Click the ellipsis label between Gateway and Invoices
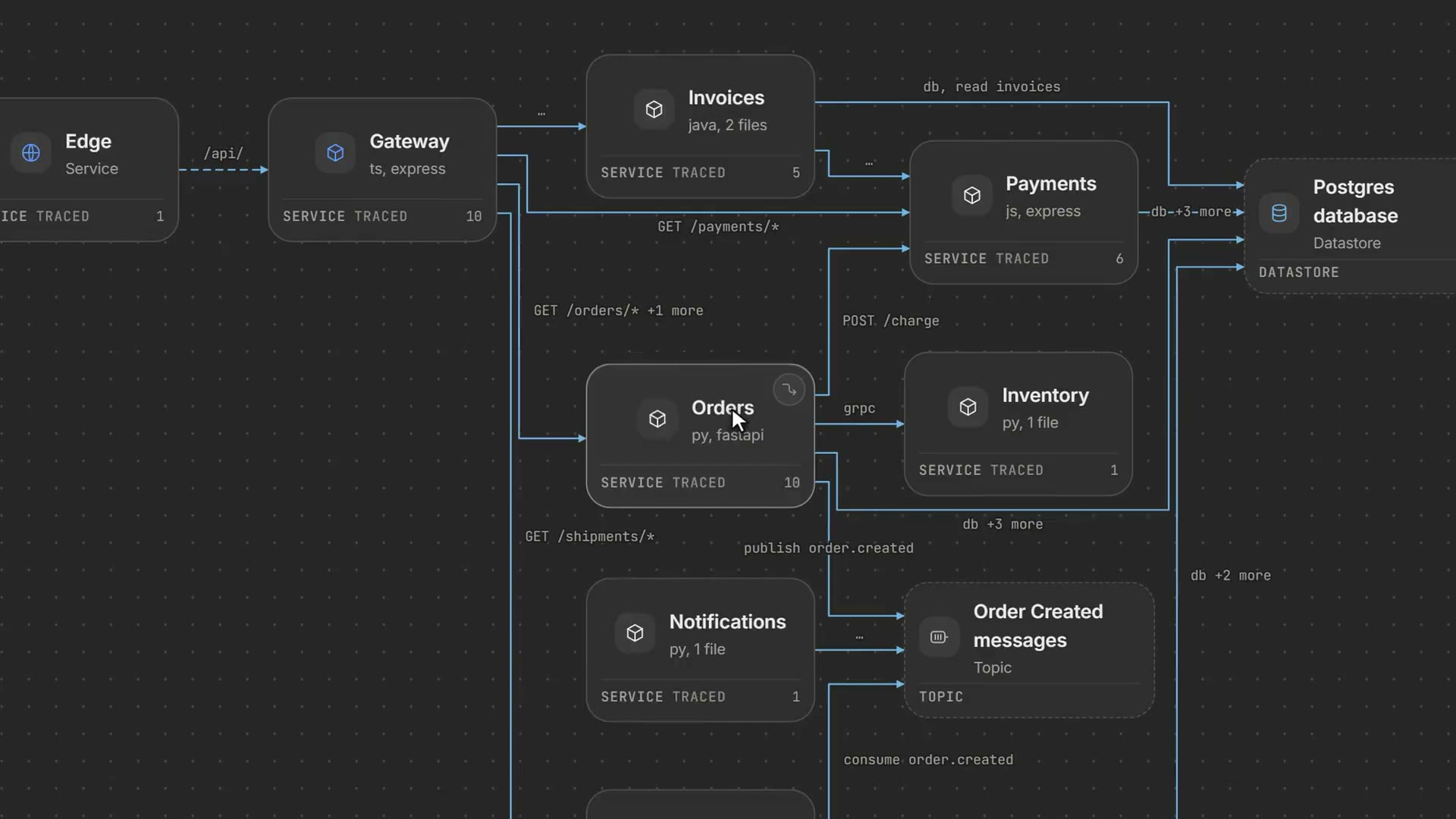 point(541,113)
